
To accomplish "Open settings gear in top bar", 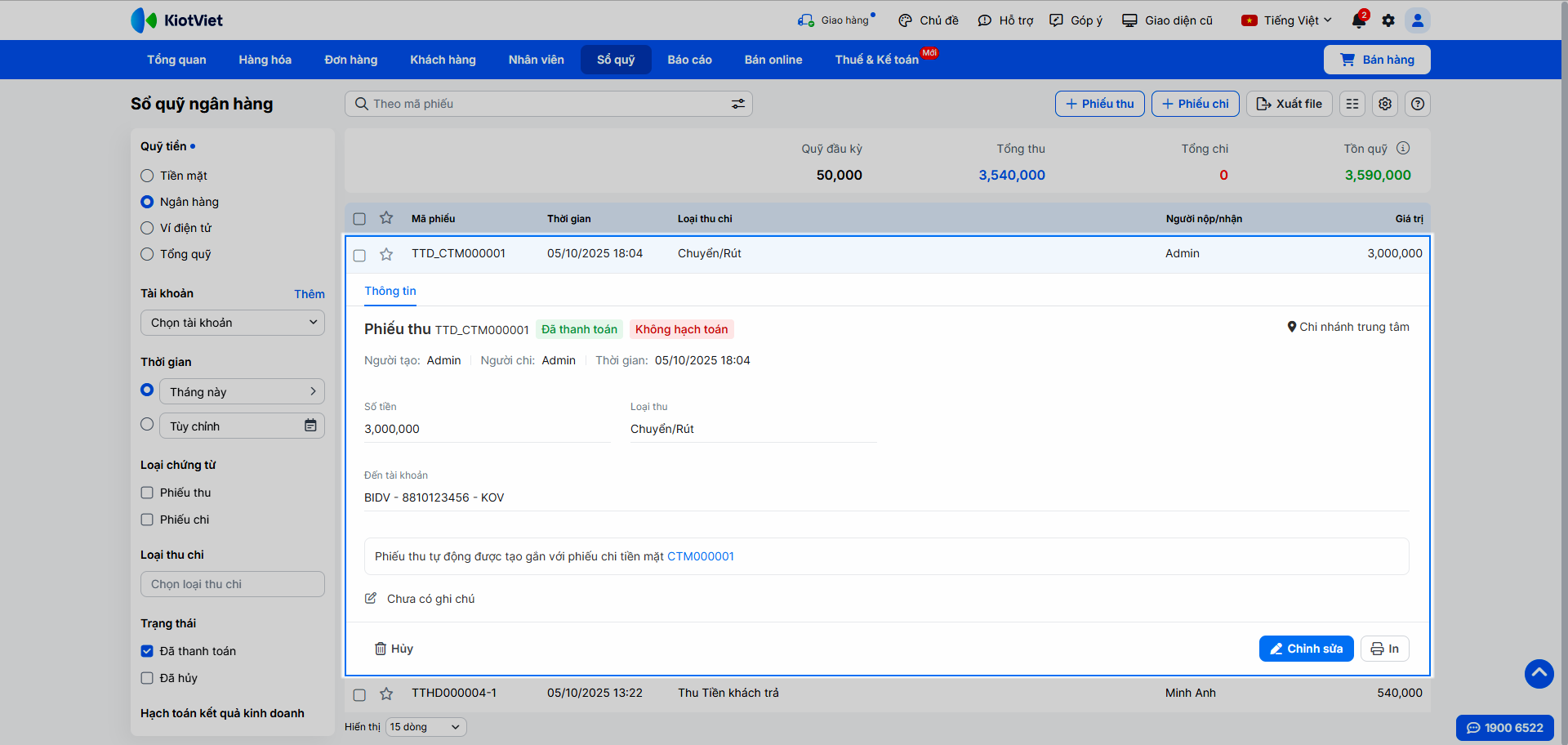I will pos(1388,20).
